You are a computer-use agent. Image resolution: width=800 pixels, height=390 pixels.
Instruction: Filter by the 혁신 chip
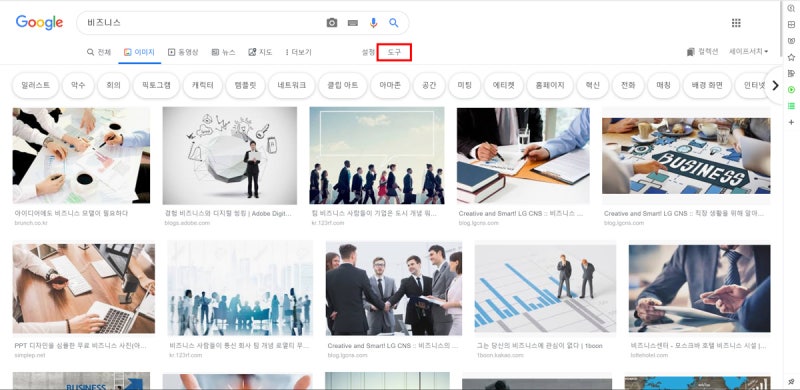tap(593, 86)
